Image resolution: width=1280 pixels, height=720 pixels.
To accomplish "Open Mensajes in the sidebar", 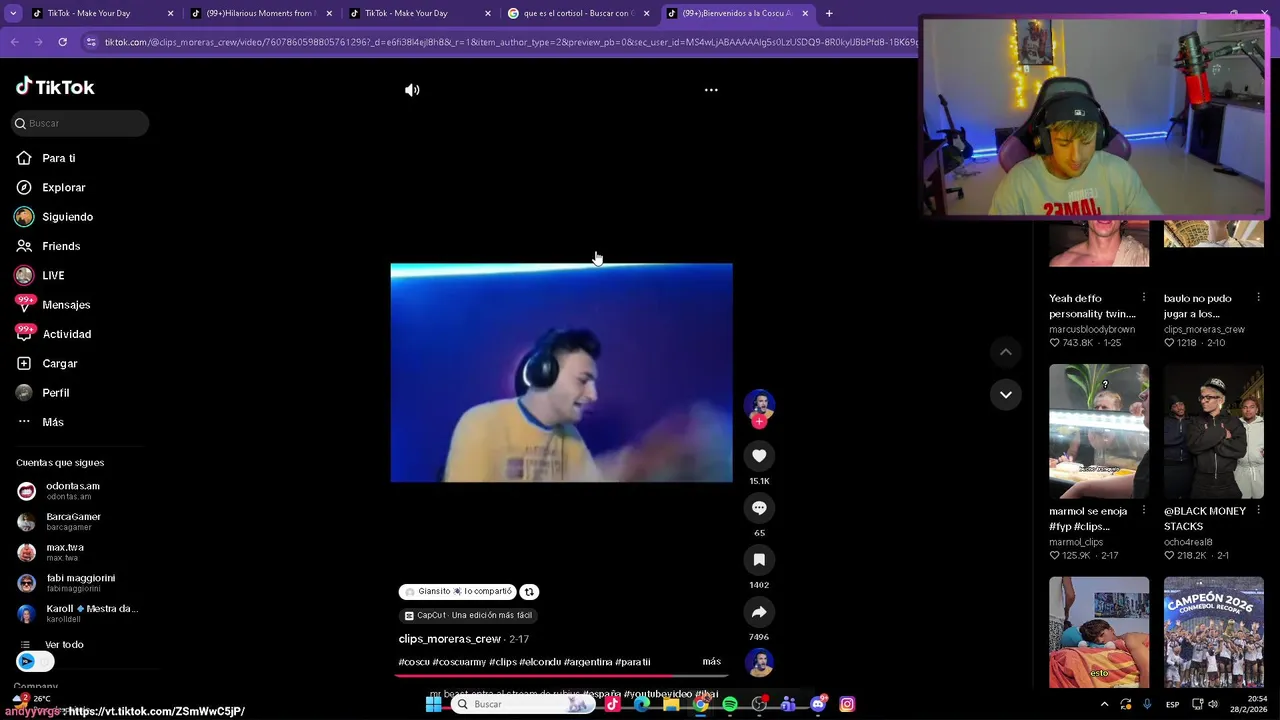I will point(66,305).
